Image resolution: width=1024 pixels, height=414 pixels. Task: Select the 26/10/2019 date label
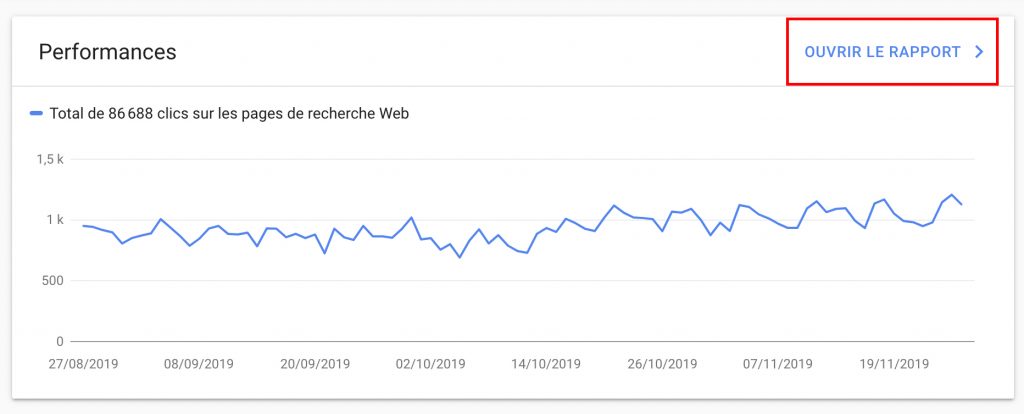pos(663,364)
